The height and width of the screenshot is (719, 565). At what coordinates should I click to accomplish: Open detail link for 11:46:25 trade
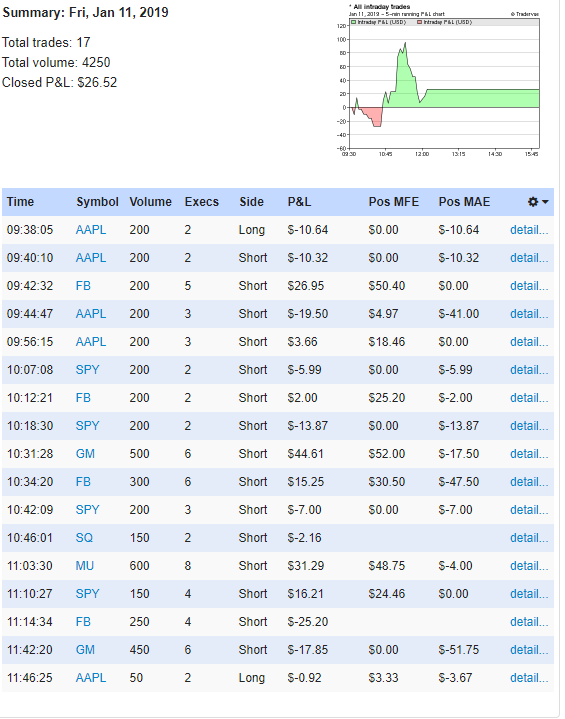tap(529, 677)
